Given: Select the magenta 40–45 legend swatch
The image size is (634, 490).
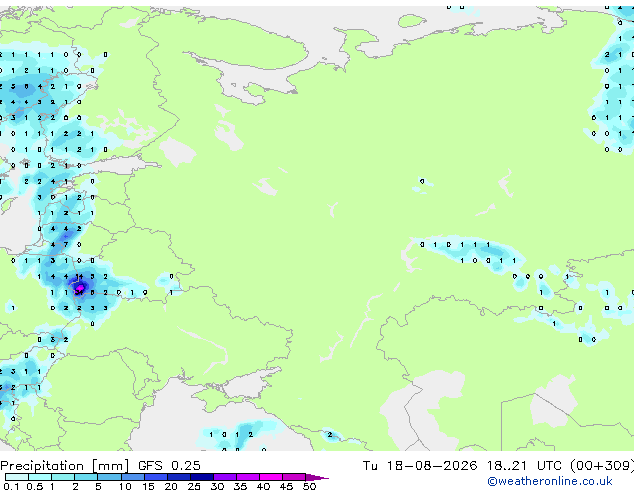Looking at the screenshot, I should point(271,477).
